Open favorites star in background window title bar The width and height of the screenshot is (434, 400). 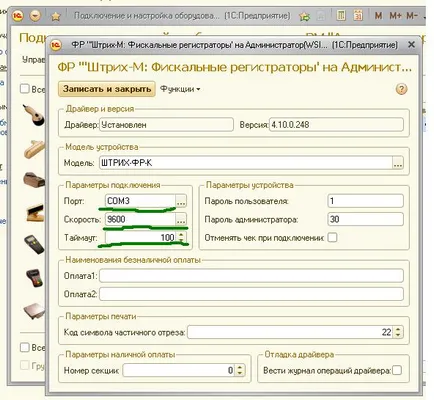[x=56, y=16]
